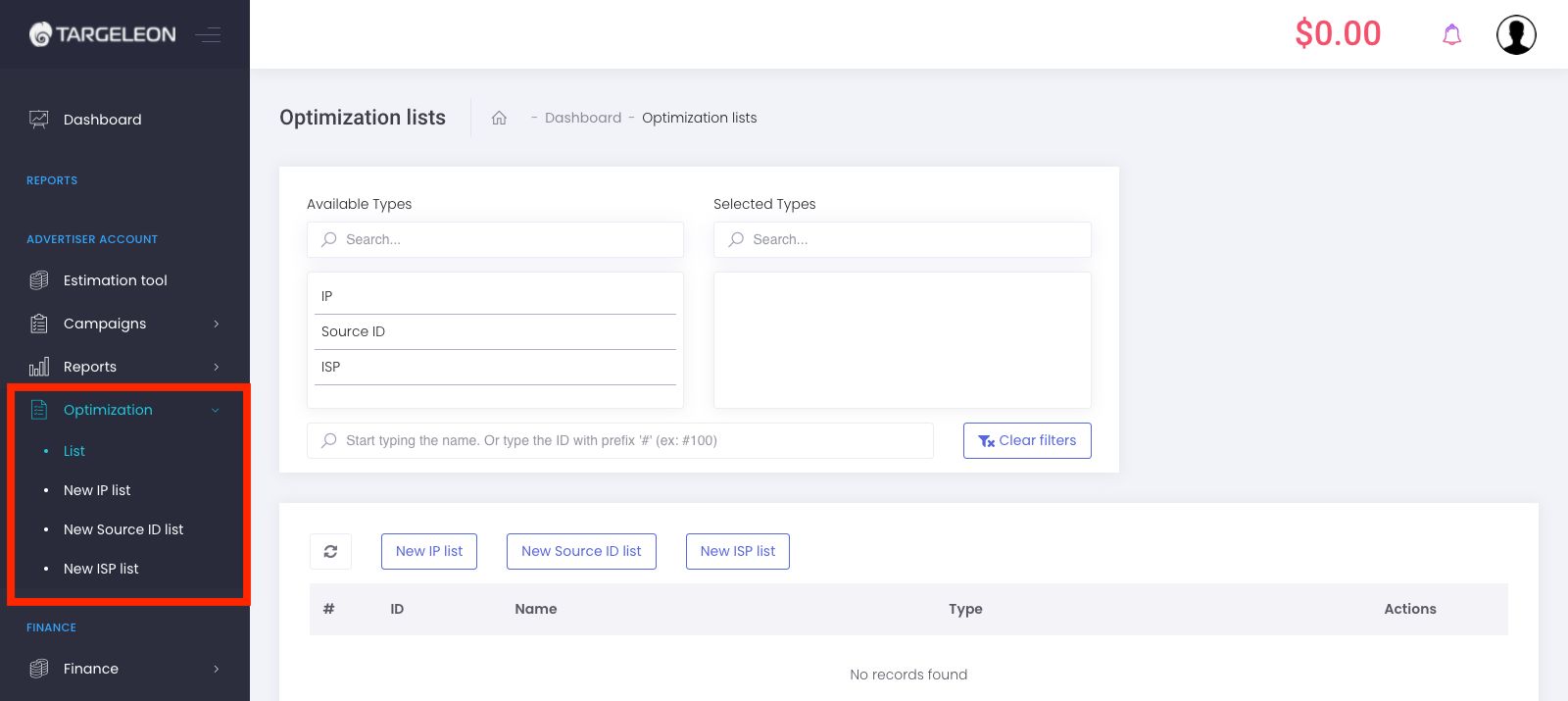Open the user profile avatar

click(1515, 35)
